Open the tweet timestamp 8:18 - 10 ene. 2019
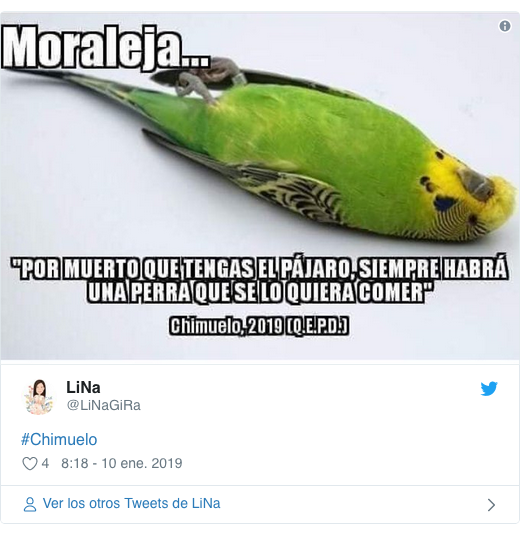The width and height of the screenshot is (528, 536). point(122,464)
